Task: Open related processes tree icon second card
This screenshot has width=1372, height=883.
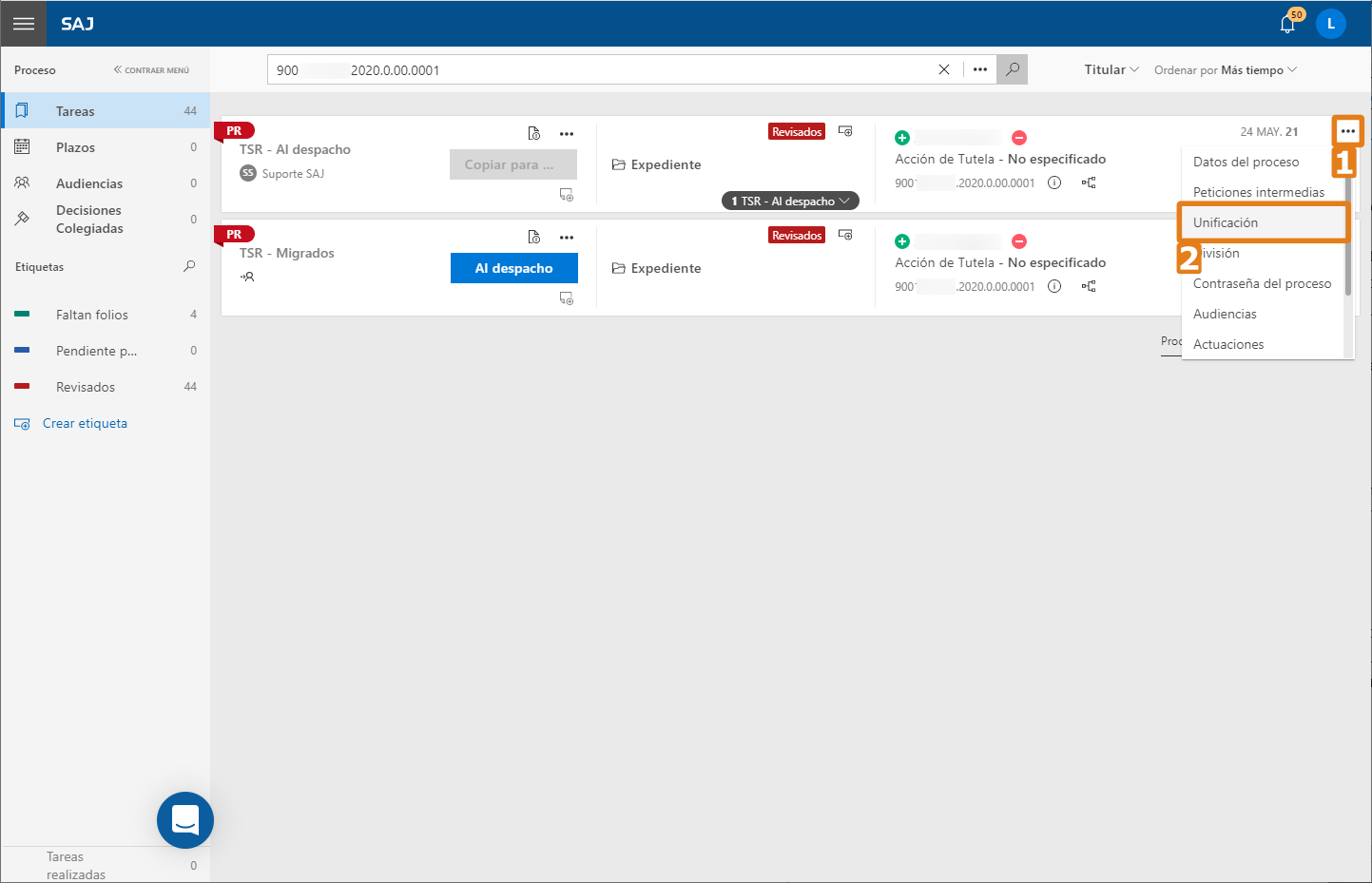Action: (1089, 286)
